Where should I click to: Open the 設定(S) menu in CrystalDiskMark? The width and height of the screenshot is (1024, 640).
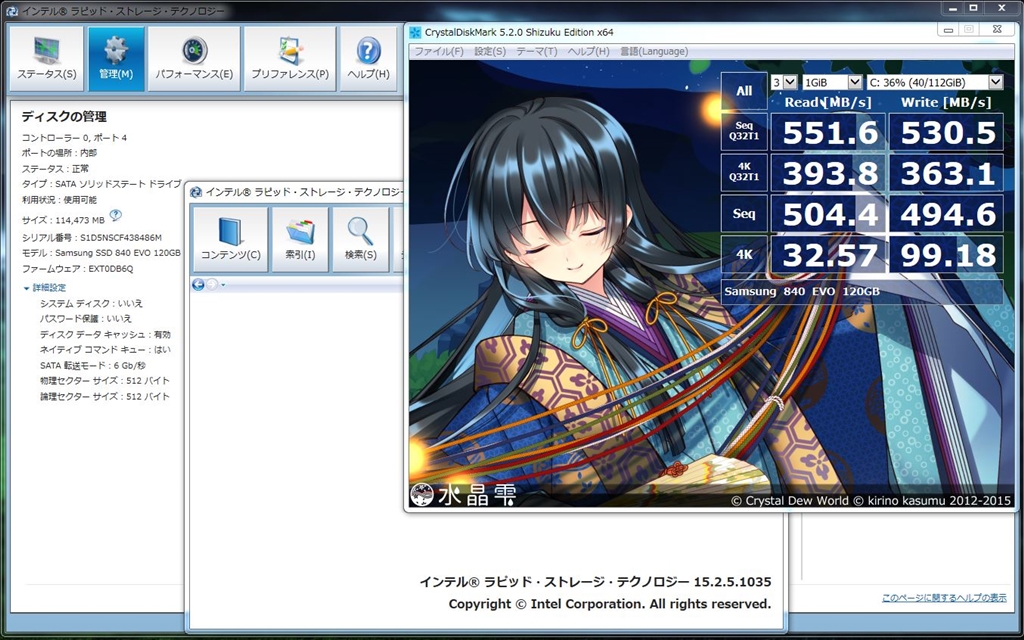[x=490, y=51]
